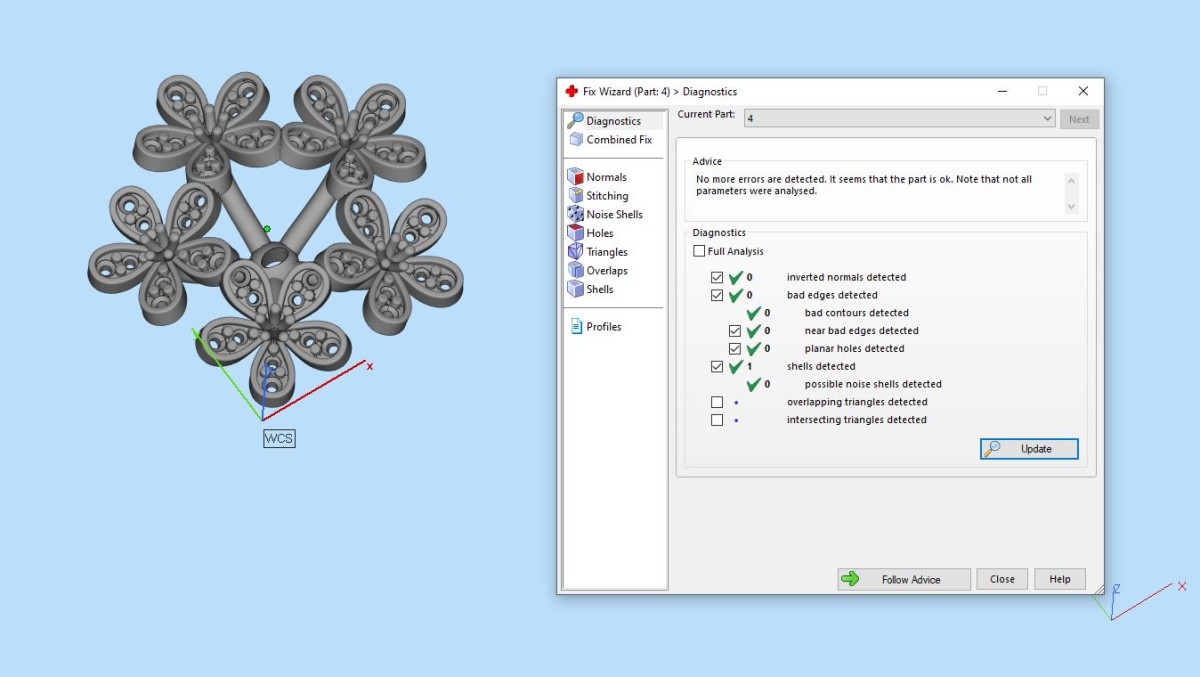Click the WCS label in viewport
The height and width of the screenshot is (677, 1200).
(x=279, y=438)
